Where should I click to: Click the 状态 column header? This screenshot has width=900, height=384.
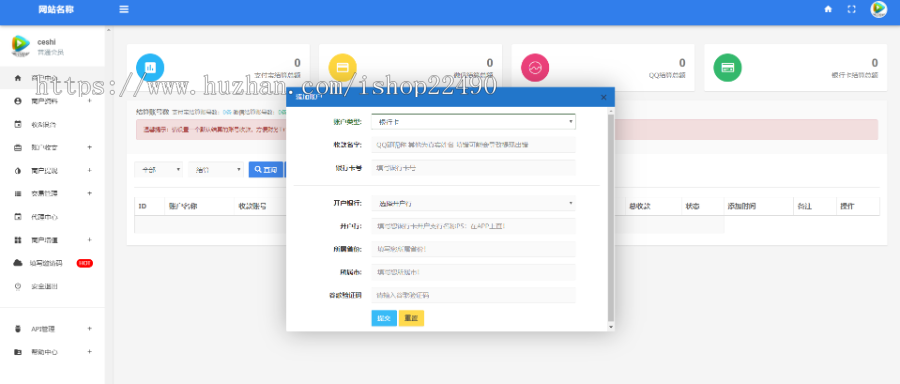(692, 206)
